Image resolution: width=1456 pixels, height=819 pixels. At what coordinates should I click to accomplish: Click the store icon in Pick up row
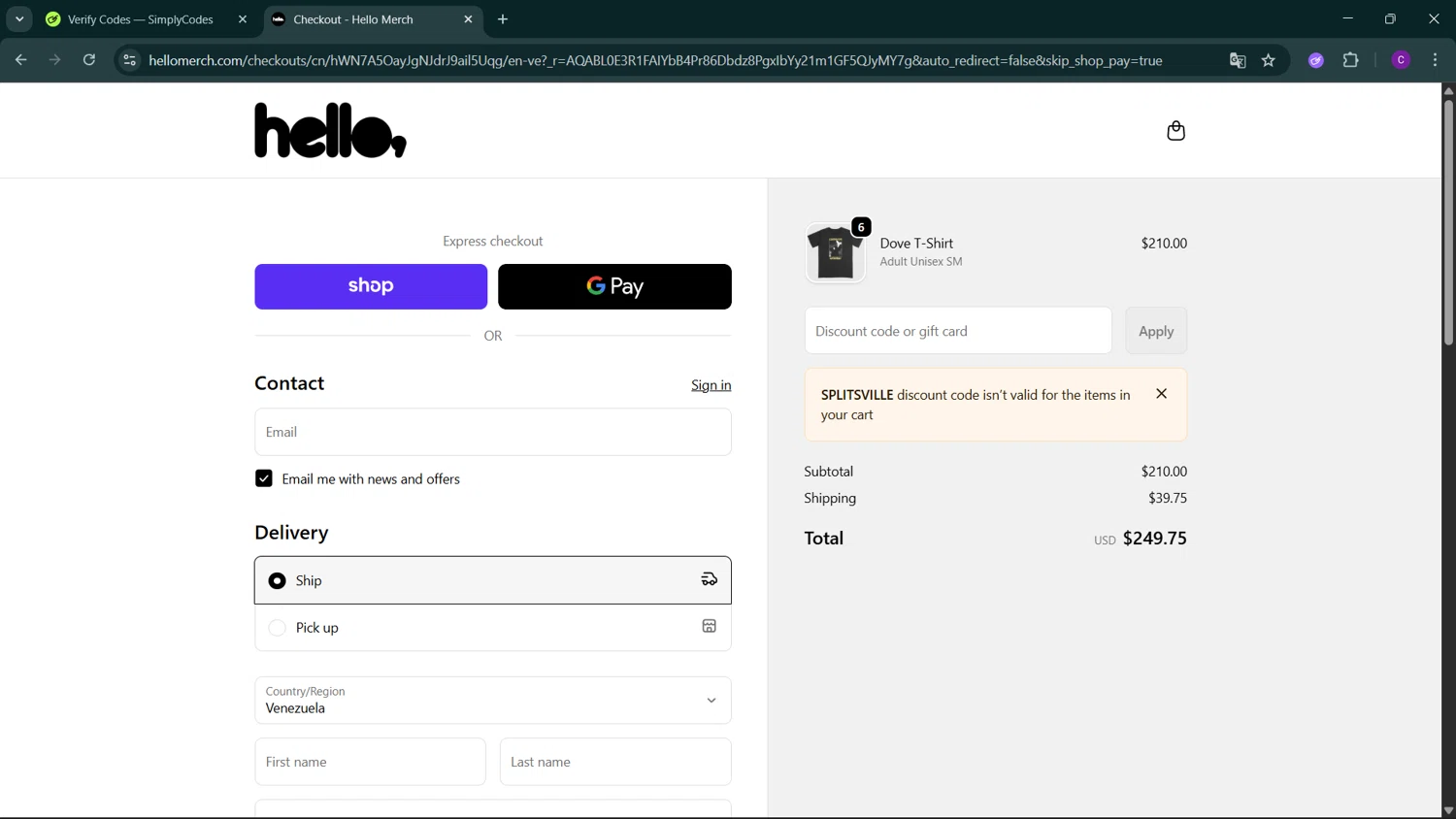[710, 627]
